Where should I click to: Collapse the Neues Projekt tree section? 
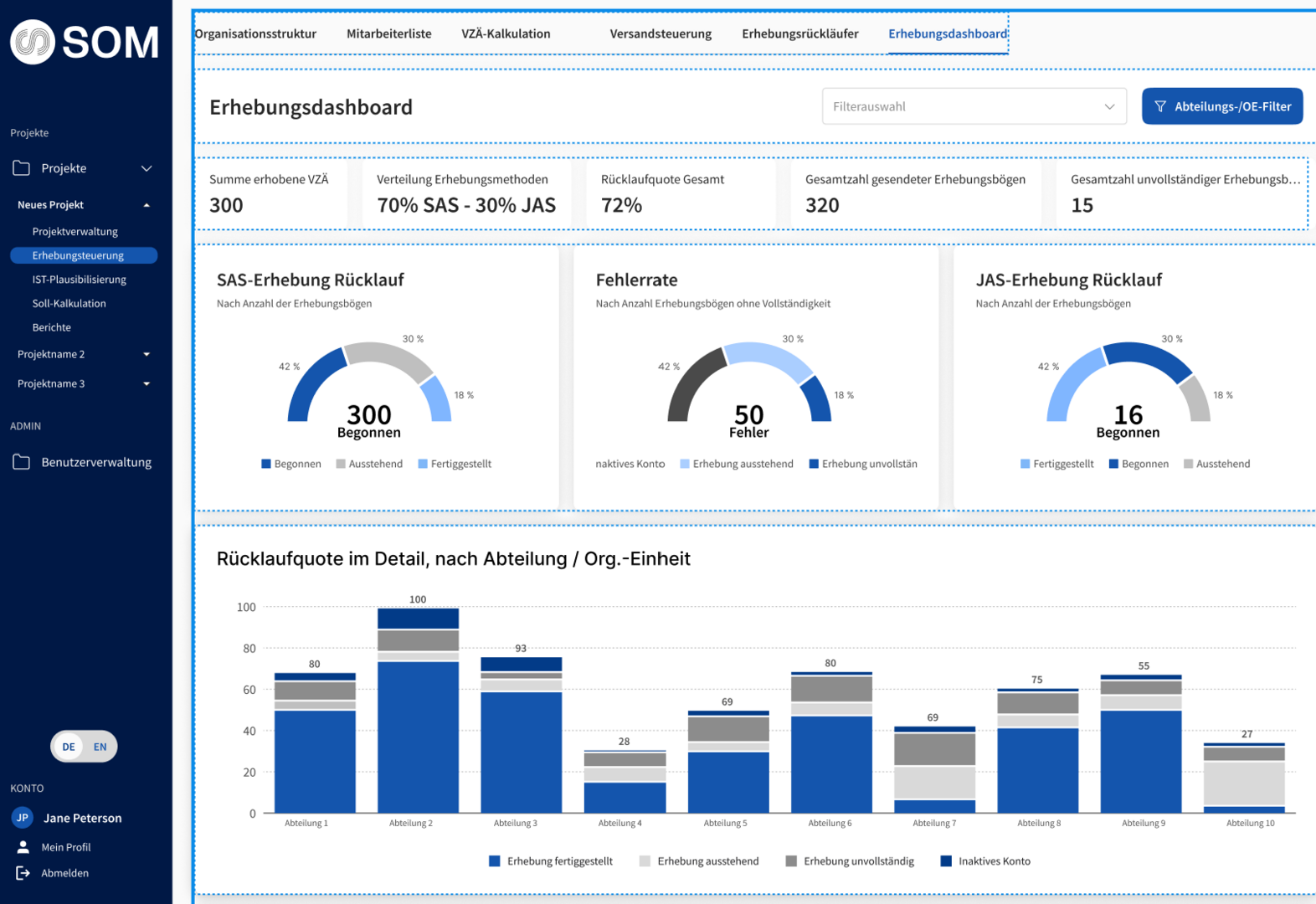[x=147, y=205]
